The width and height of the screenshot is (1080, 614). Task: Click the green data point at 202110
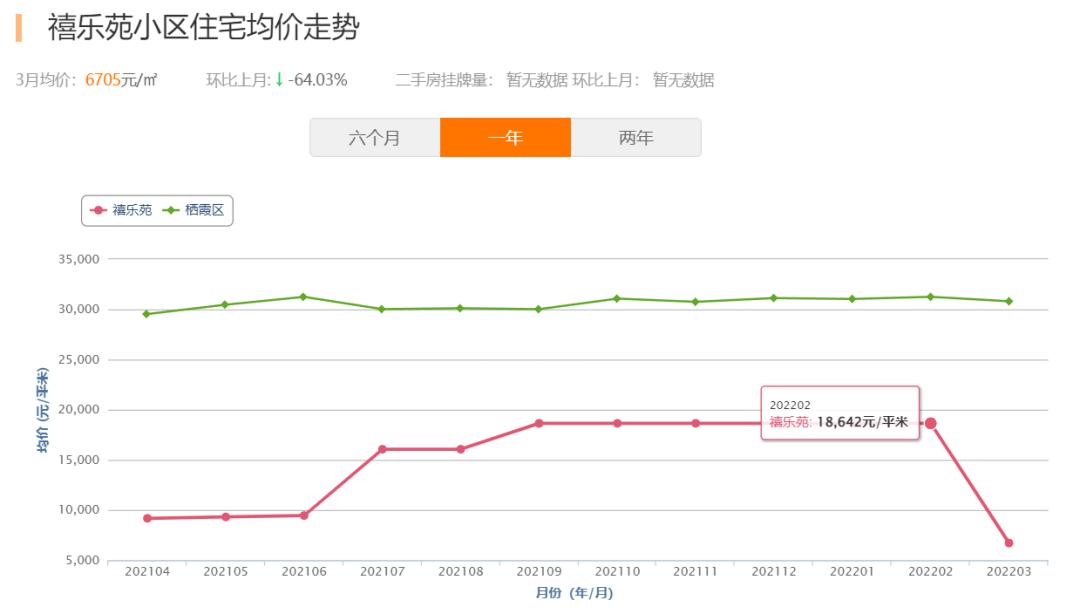pos(619,297)
